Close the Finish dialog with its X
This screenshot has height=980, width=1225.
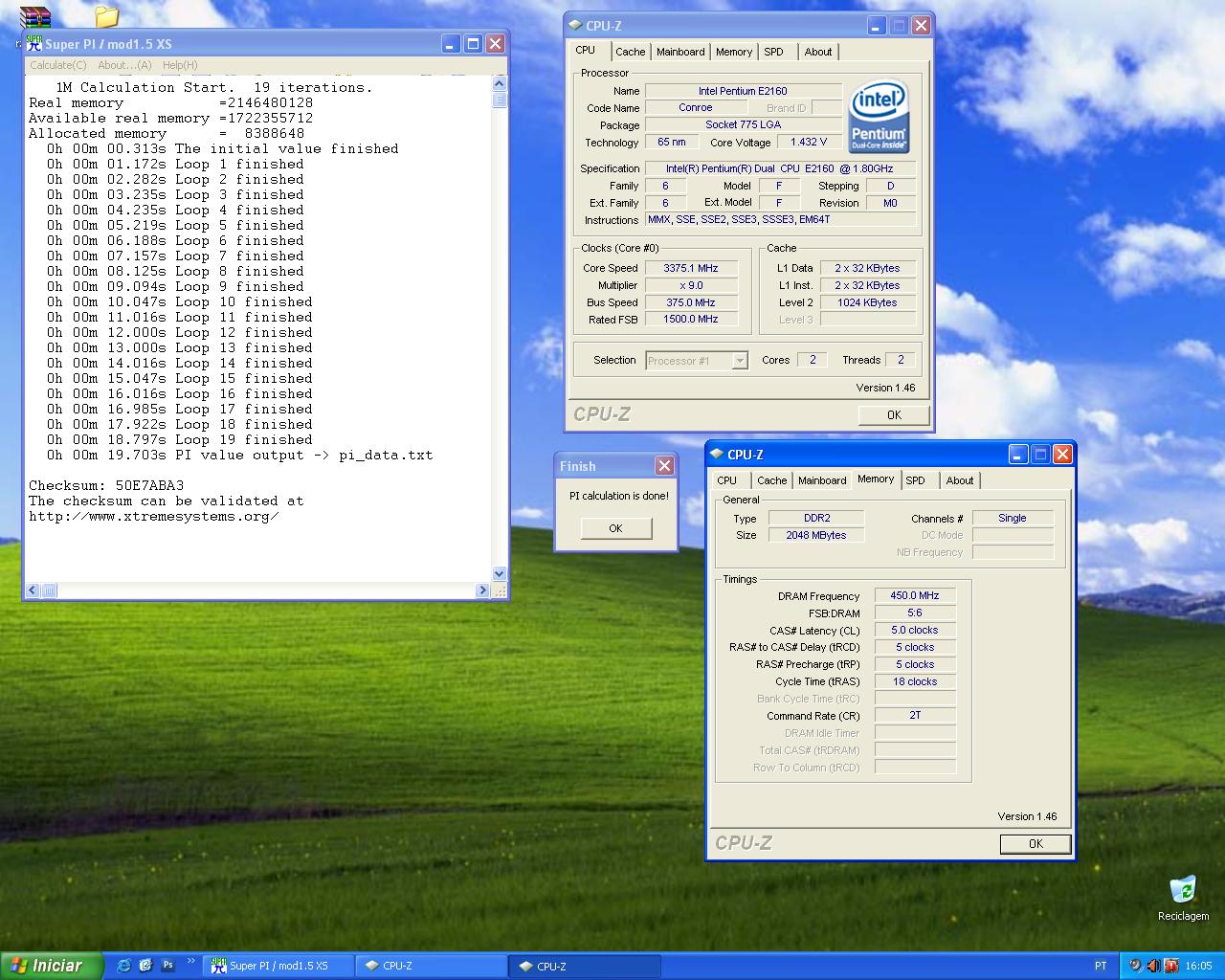(664, 465)
